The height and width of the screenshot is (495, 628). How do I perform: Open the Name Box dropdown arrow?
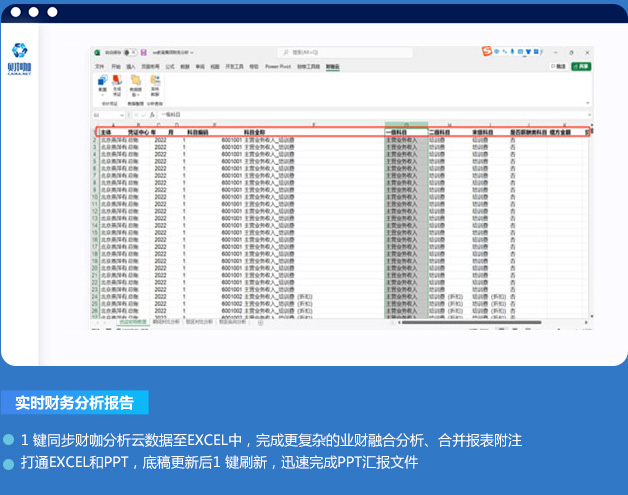coord(122,115)
